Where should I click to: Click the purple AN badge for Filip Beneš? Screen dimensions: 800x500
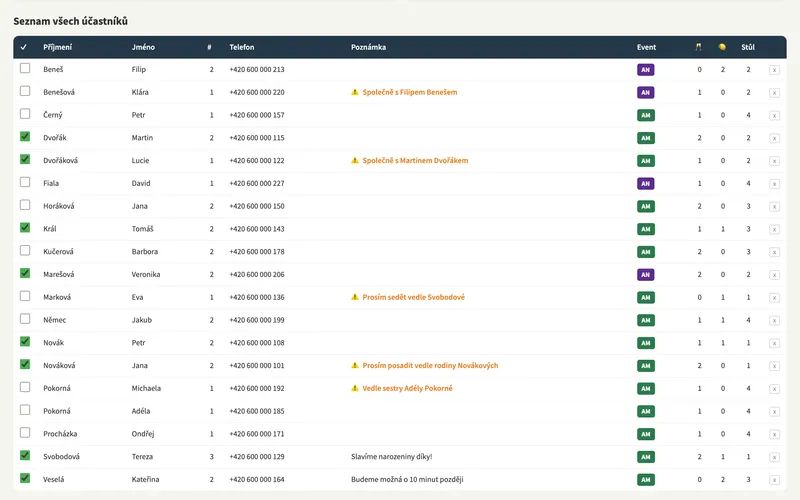tap(645, 70)
